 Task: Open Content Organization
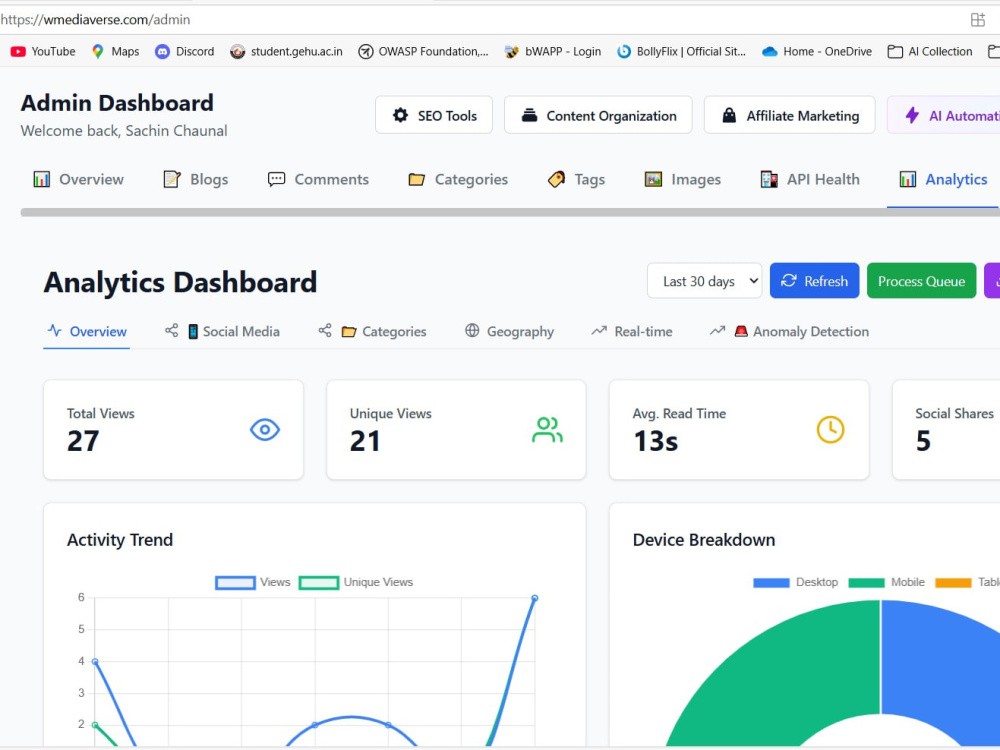(598, 115)
